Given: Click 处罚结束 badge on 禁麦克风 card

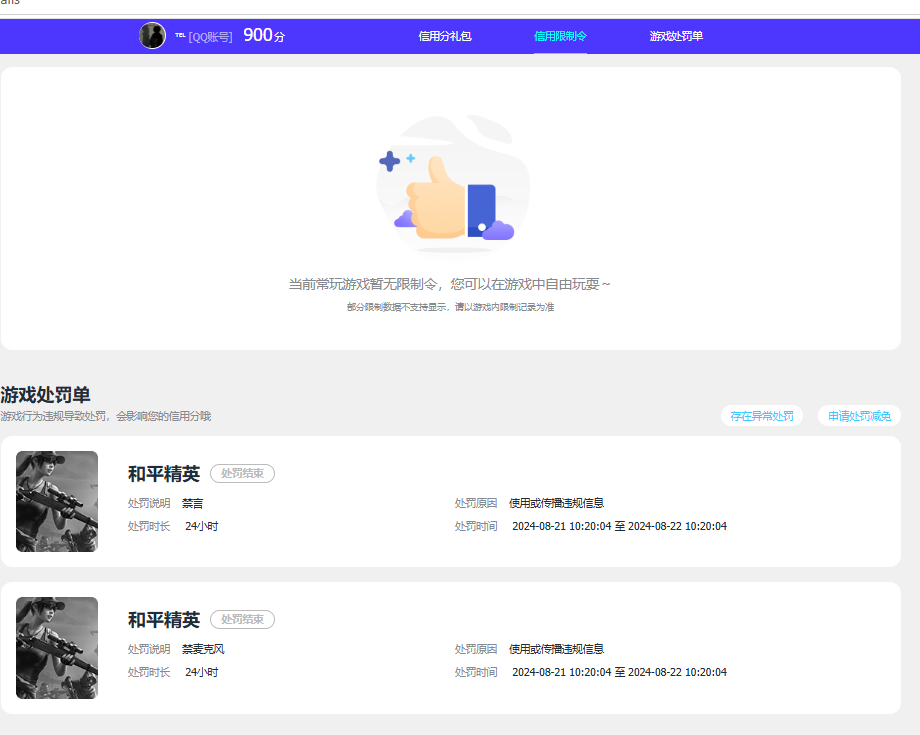Looking at the screenshot, I should 242,619.
